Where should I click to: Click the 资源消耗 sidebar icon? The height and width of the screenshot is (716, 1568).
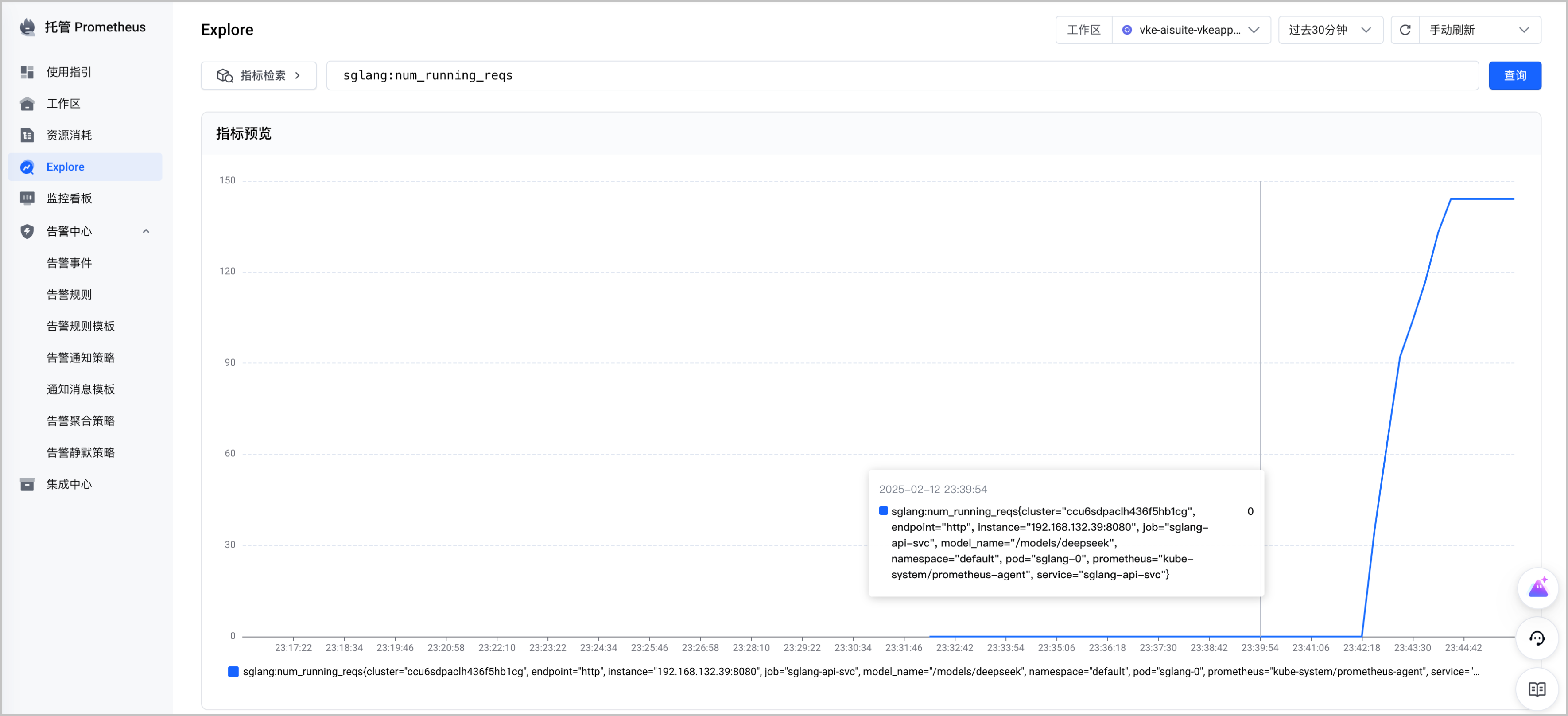point(27,135)
